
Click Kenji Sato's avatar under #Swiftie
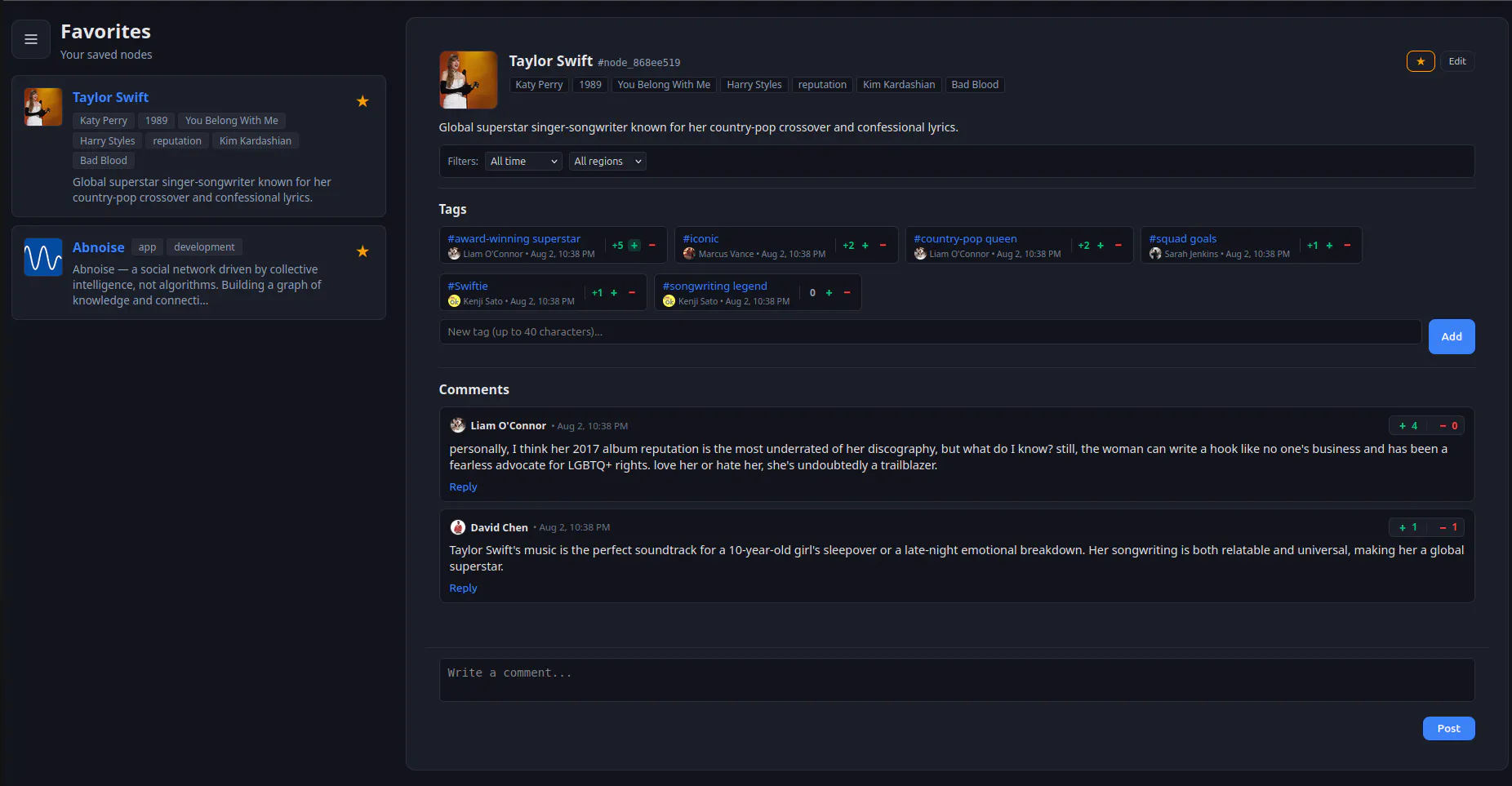tap(454, 301)
